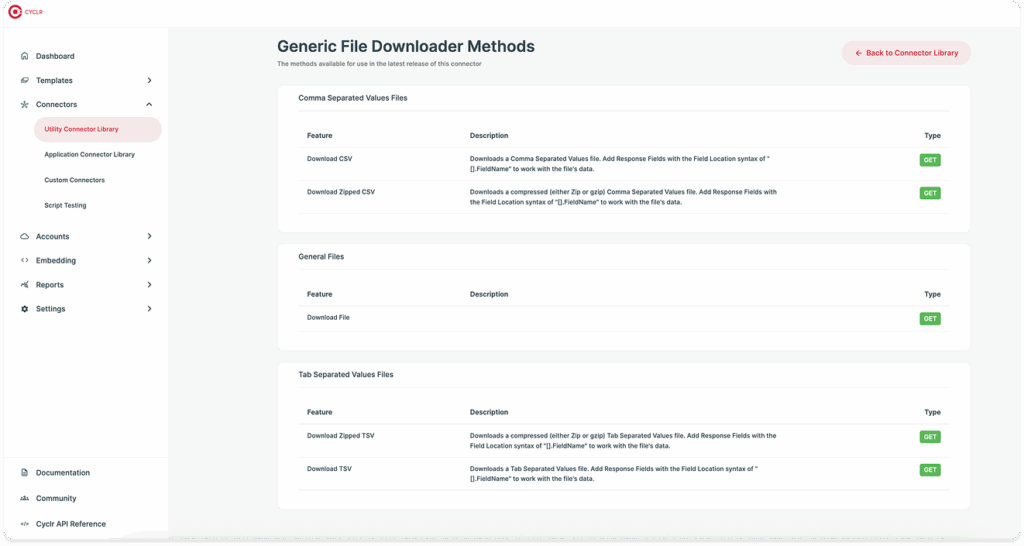Click the Reports chart icon
Image resolution: width=1024 pixels, height=546 pixels.
pyautogui.click(x=25, y=285)
